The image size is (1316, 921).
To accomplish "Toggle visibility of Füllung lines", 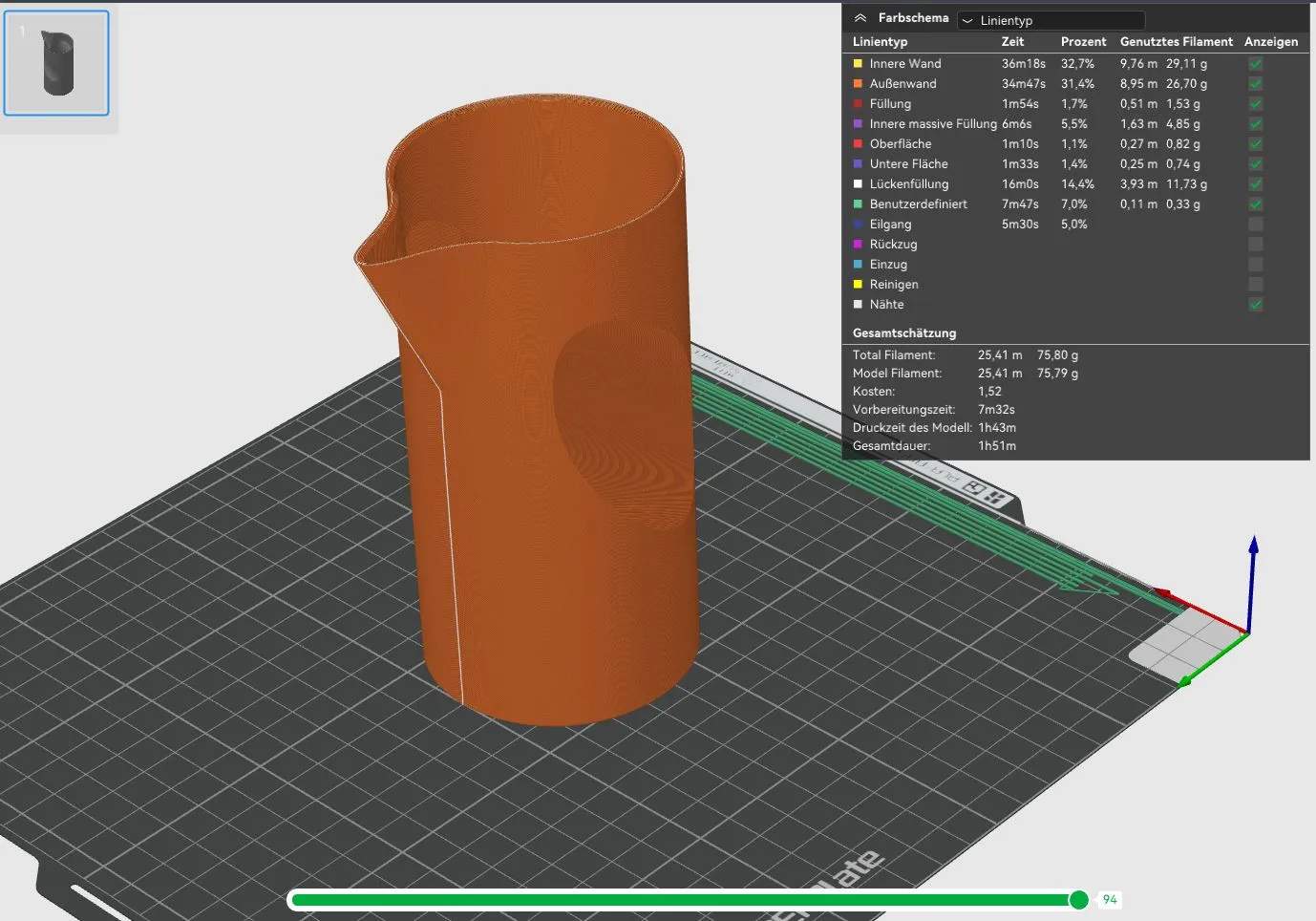I will pyautogui.click(x=1256, y=104).
